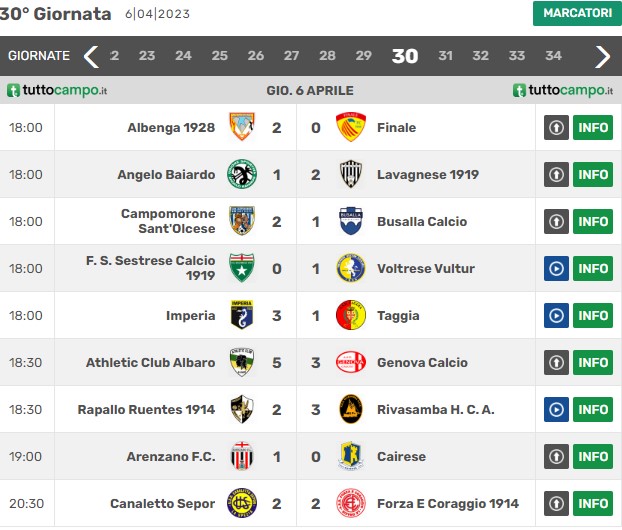Play video for Sestrese vs Voltrese Vultur
The height and width of the screenshot is (530, 622).
556,269
